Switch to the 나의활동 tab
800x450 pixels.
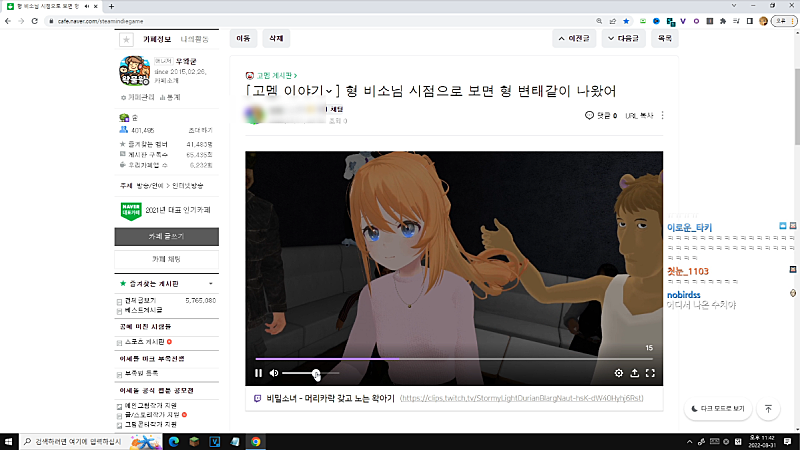tap(194, 39)
